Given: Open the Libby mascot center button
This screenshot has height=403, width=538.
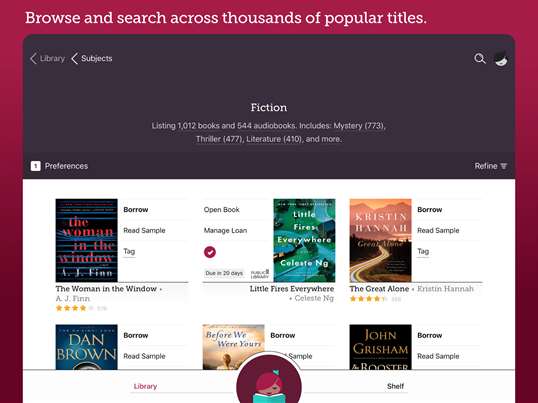Looking at the screenshot, I should click(x=269, y=378).
